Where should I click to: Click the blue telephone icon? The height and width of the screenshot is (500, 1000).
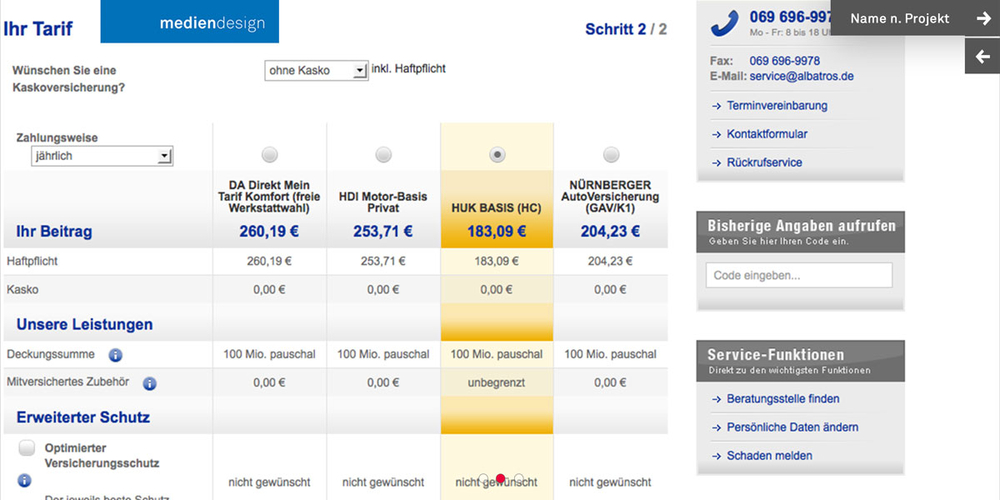click(x=724, y=24)
